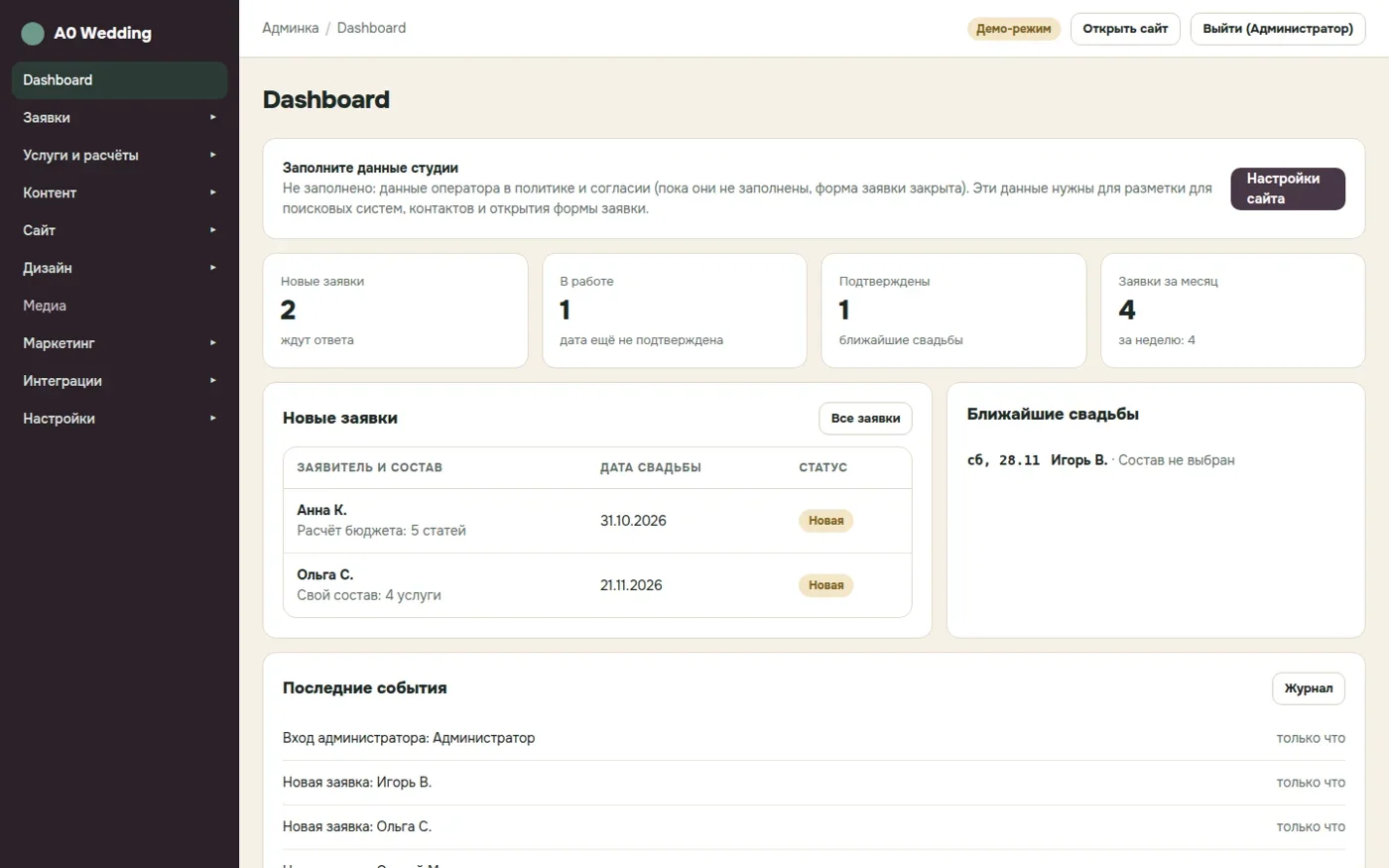Screen dimensions: 1389x868
Task: Open Настройки сайта from the notice
Action: [1288, 188]
